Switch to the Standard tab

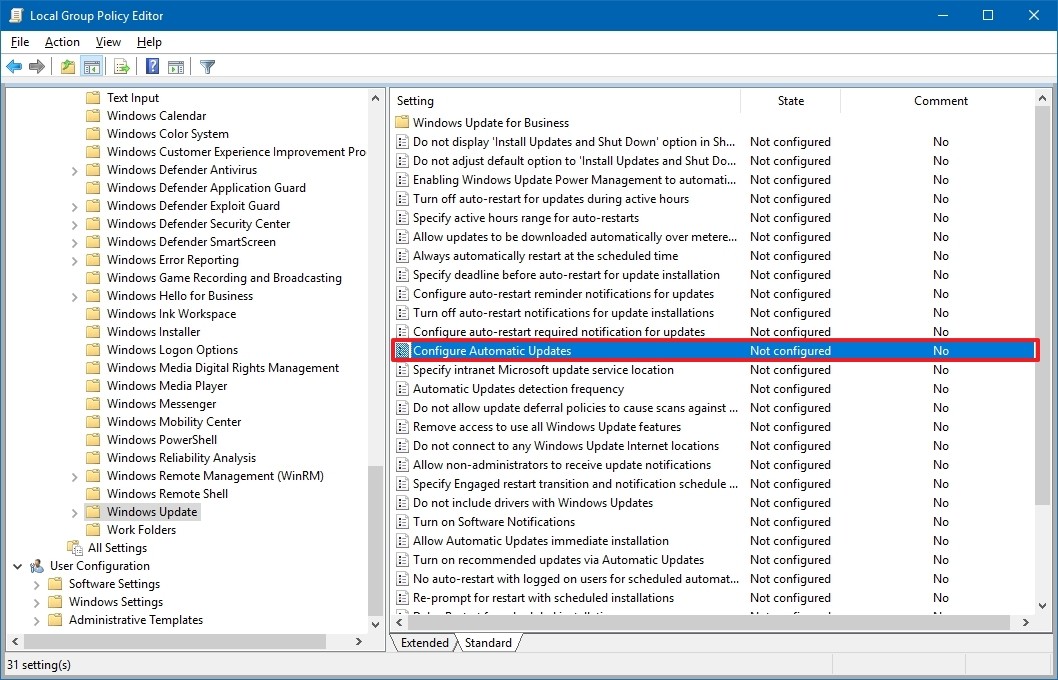tap(488, 643)
